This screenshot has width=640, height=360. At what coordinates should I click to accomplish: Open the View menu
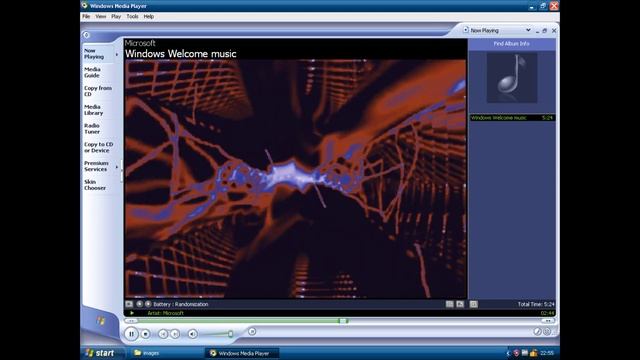(101, 17)
